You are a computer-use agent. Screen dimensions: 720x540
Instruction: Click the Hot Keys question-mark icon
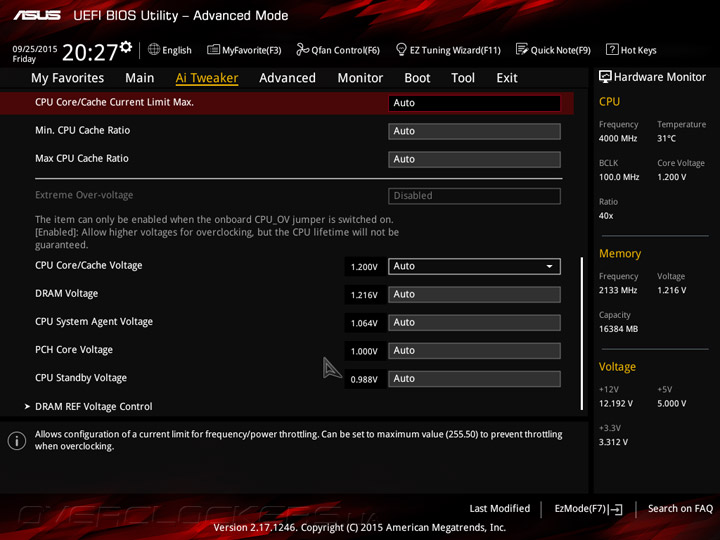click(612, 49)
